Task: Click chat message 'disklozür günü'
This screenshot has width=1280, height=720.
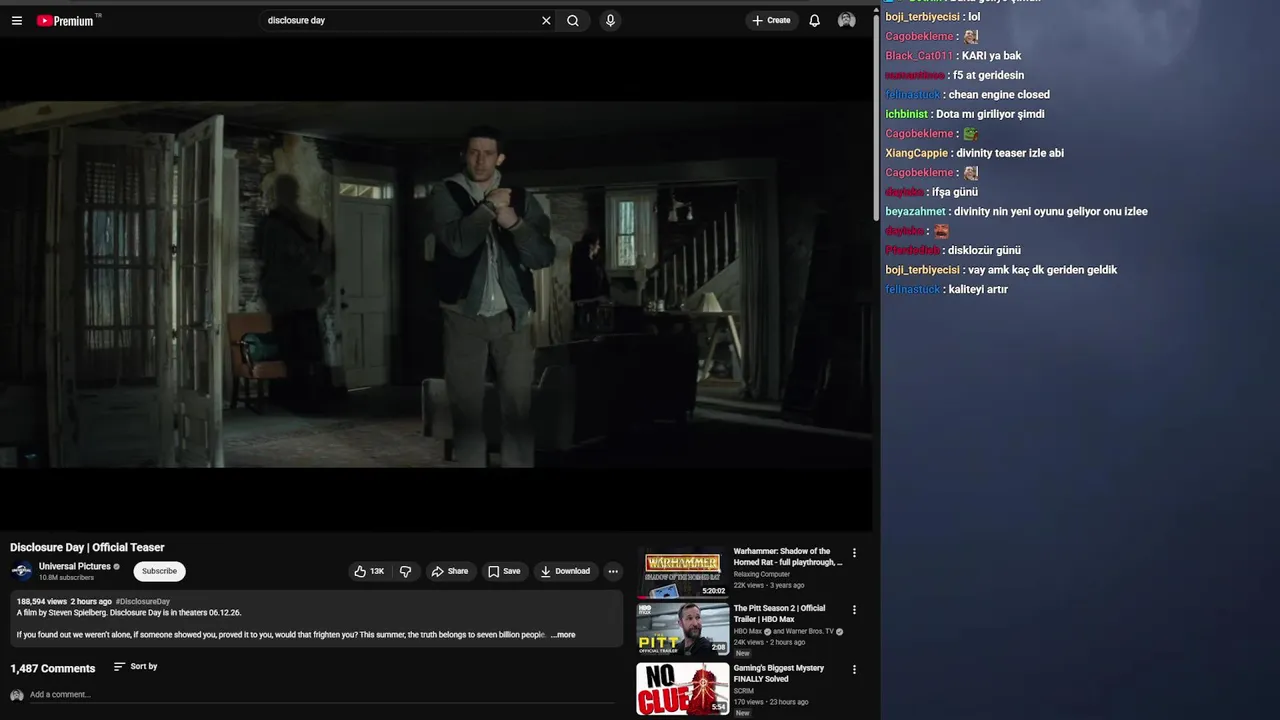Action: click(984, 250)
